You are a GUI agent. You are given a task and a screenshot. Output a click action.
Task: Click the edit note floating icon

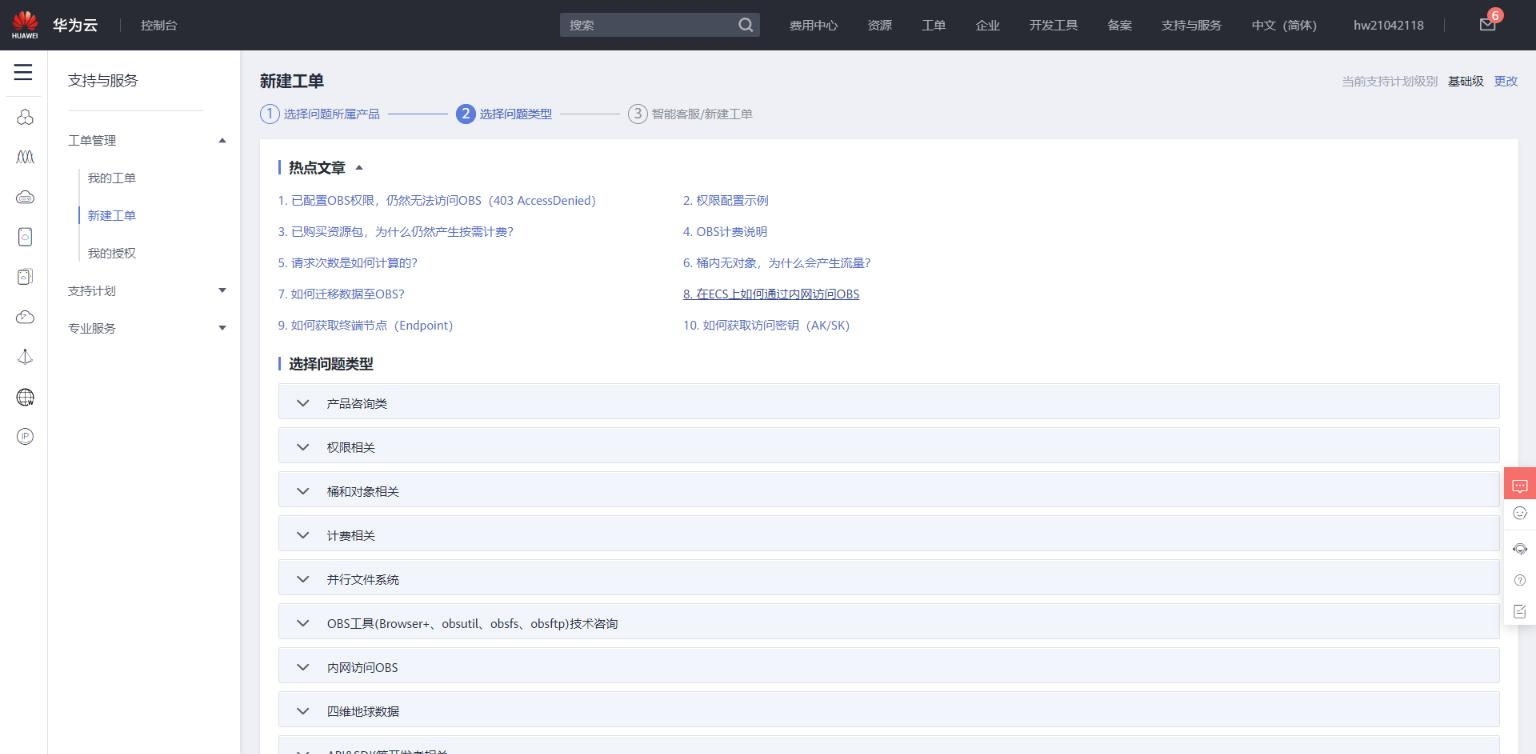click(x=1520, y=611)
